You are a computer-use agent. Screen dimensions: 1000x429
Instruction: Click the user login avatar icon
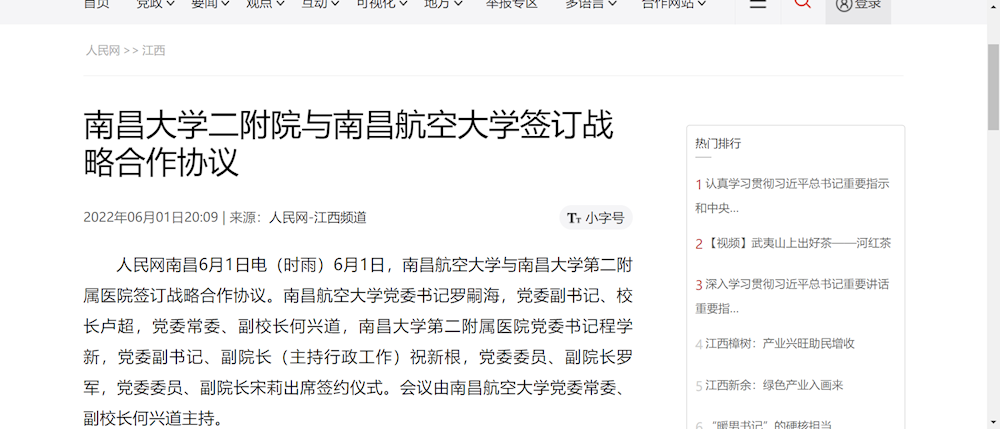pyautogui.click(x=844, y=4)
